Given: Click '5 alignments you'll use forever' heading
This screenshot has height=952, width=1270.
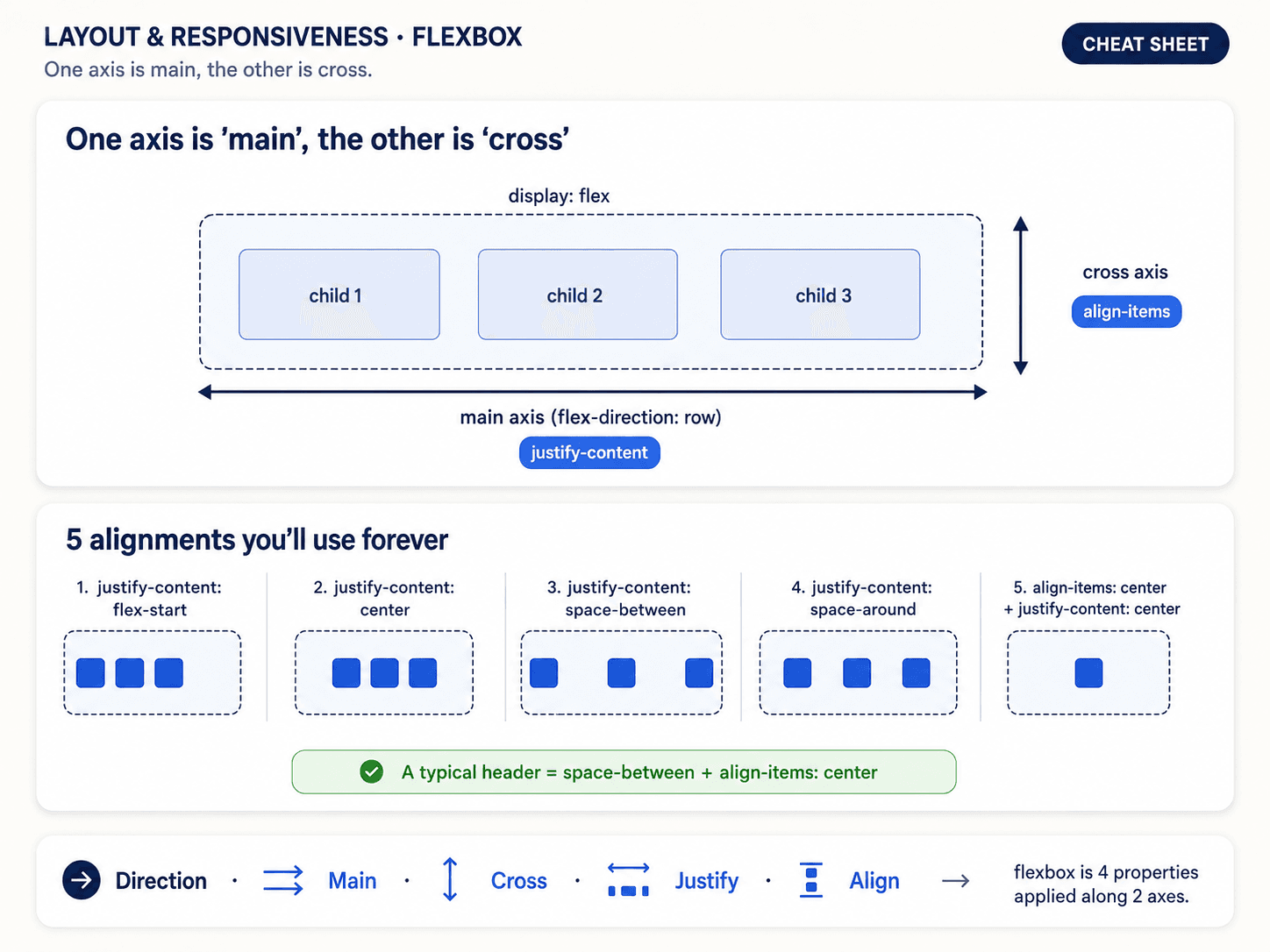Looking at the screenshot, I should click(257, 540).
